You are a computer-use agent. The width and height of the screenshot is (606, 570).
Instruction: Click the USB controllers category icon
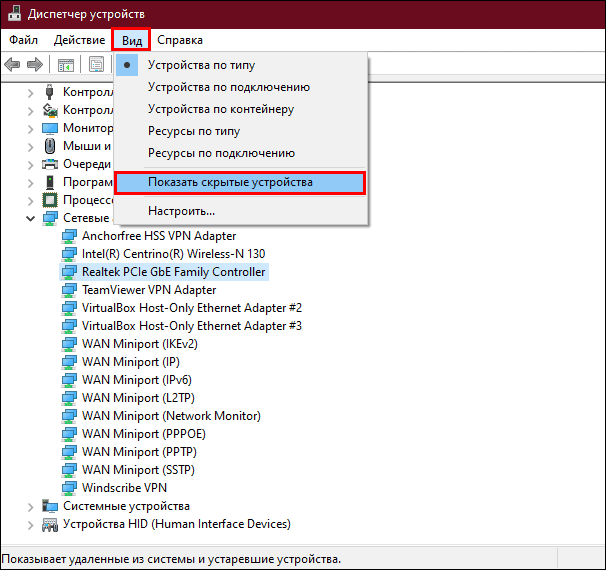pyautogui.click(x=49, y=92)
